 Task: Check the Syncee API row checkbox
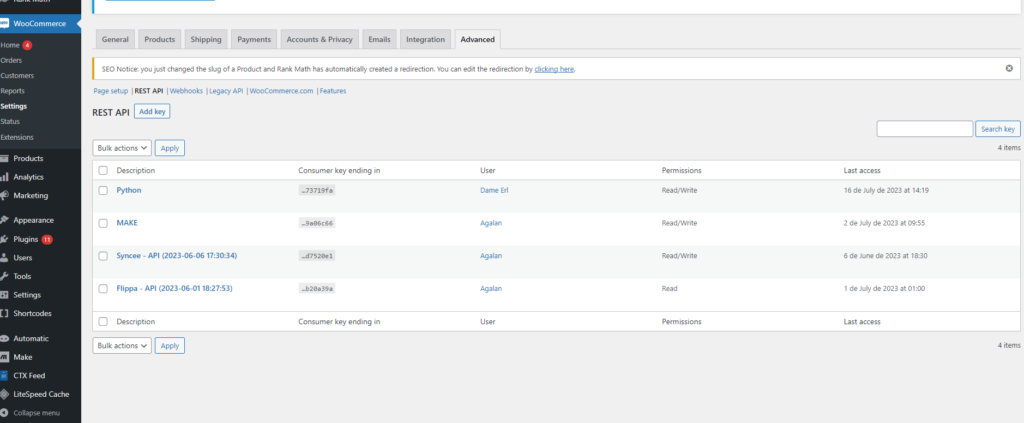pyautogui.click(x=103, y=256)
